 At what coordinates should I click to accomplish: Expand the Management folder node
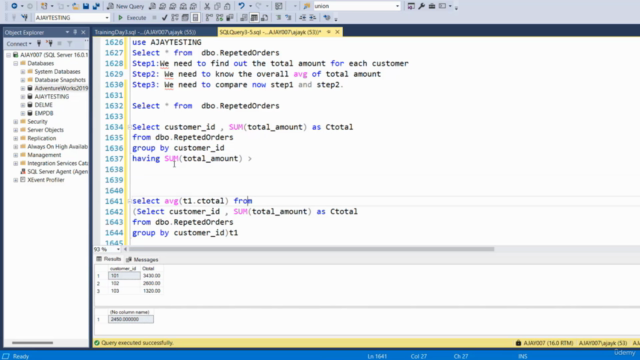click(16, 155)
